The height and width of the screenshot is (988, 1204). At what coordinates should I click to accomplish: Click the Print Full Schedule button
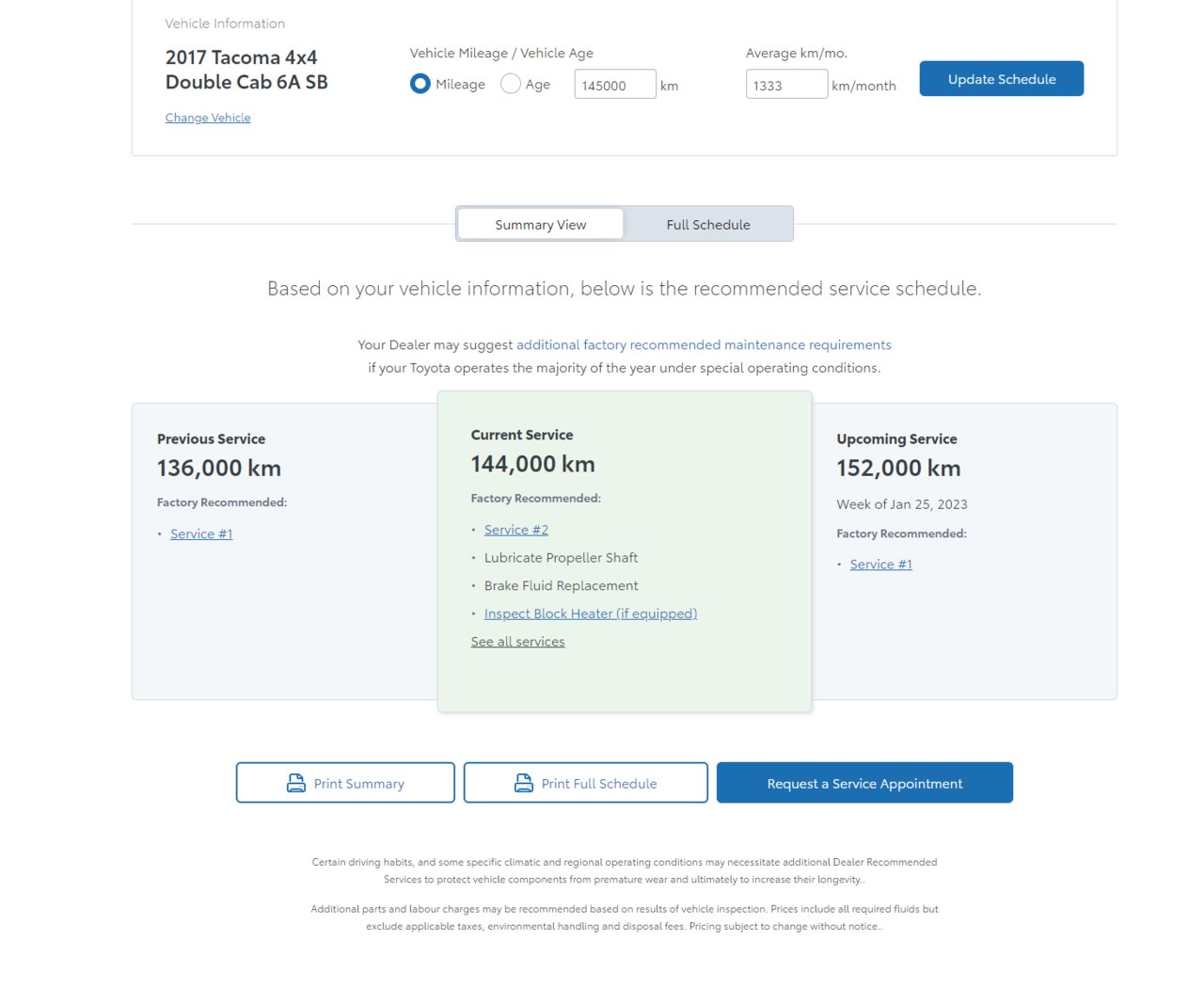coord(586,783)
